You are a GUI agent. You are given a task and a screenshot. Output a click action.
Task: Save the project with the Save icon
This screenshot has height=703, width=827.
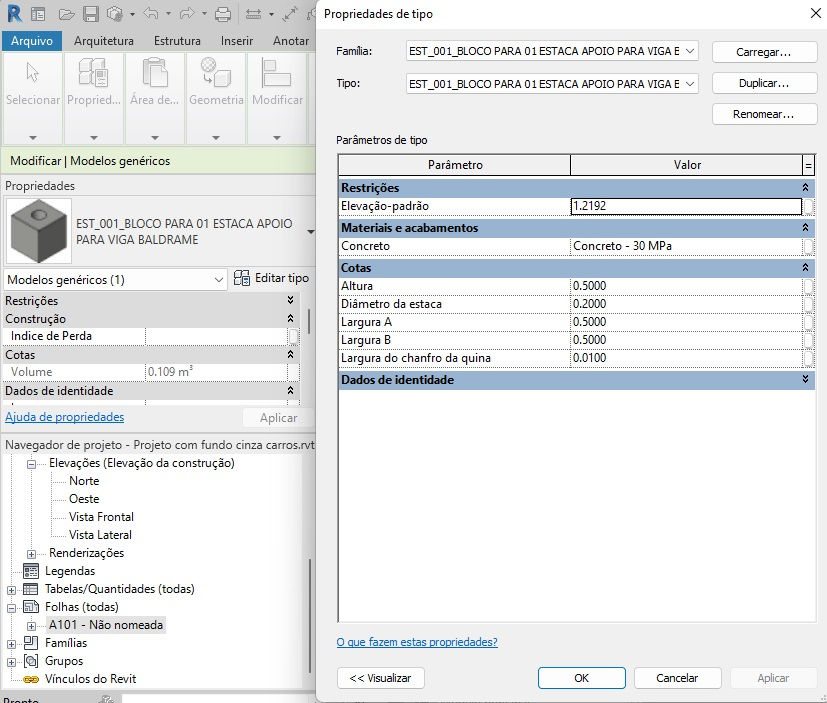(x=91, y=14)
